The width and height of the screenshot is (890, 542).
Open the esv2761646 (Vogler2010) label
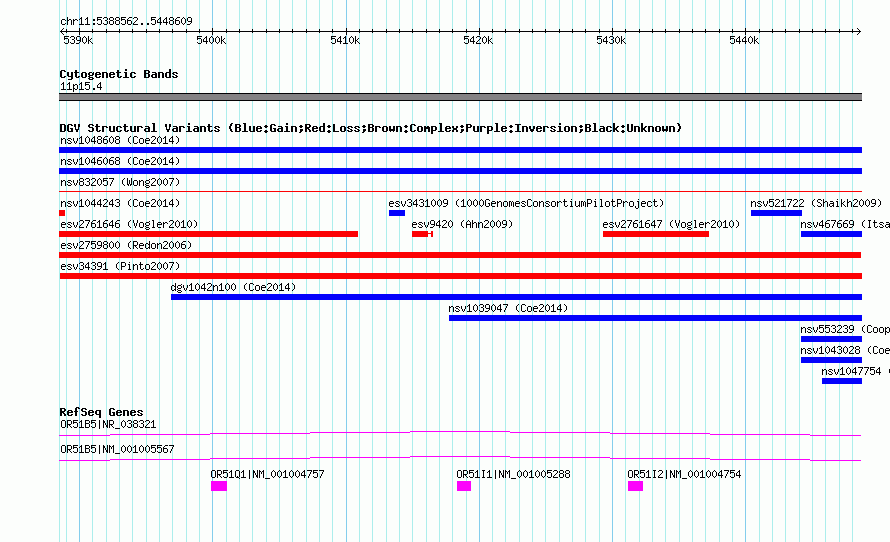click(x=129, y=224)
